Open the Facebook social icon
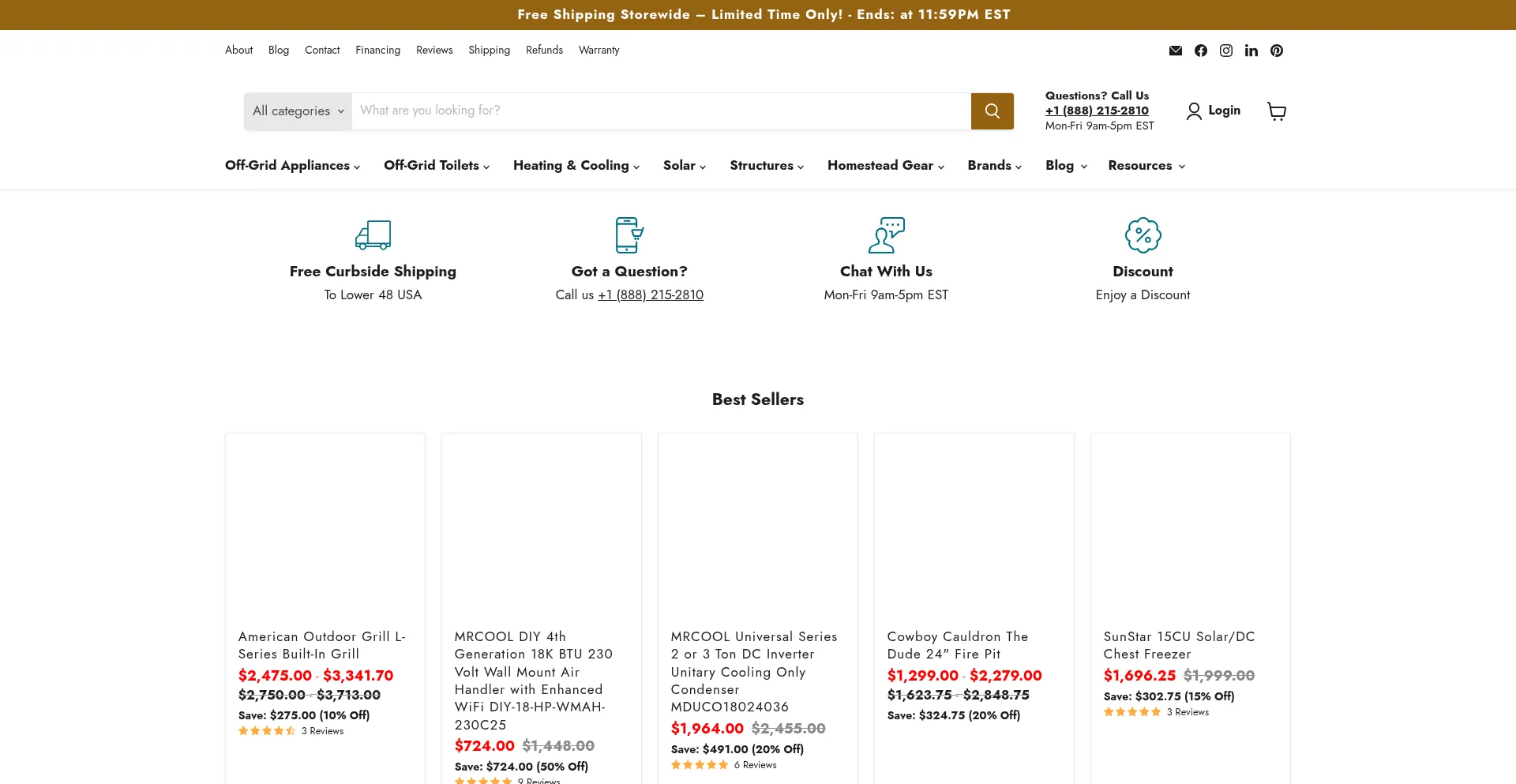The image size is (1516, 784). 1200,51
